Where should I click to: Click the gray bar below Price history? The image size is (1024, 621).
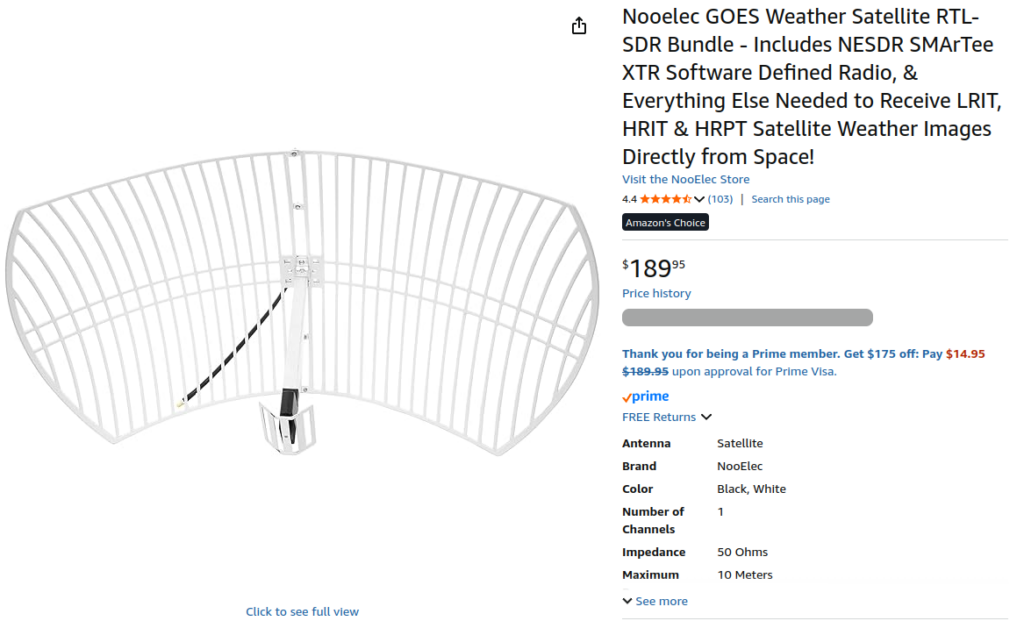[747, 318]
